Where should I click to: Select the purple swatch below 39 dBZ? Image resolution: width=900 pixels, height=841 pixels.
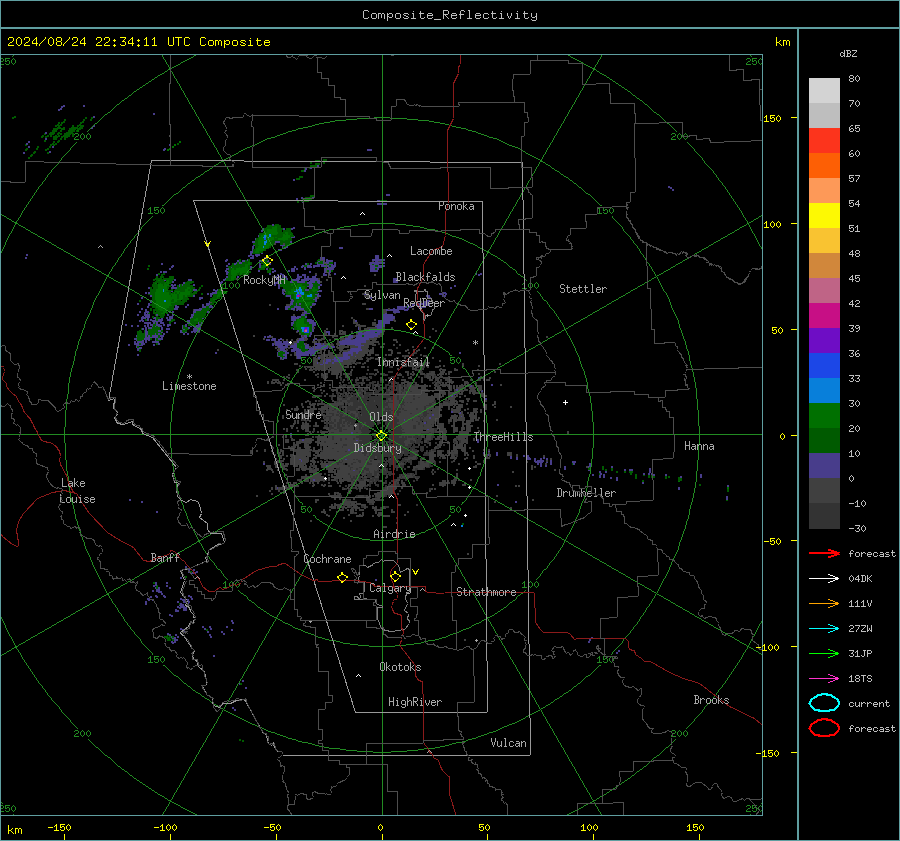pos(824,340)
